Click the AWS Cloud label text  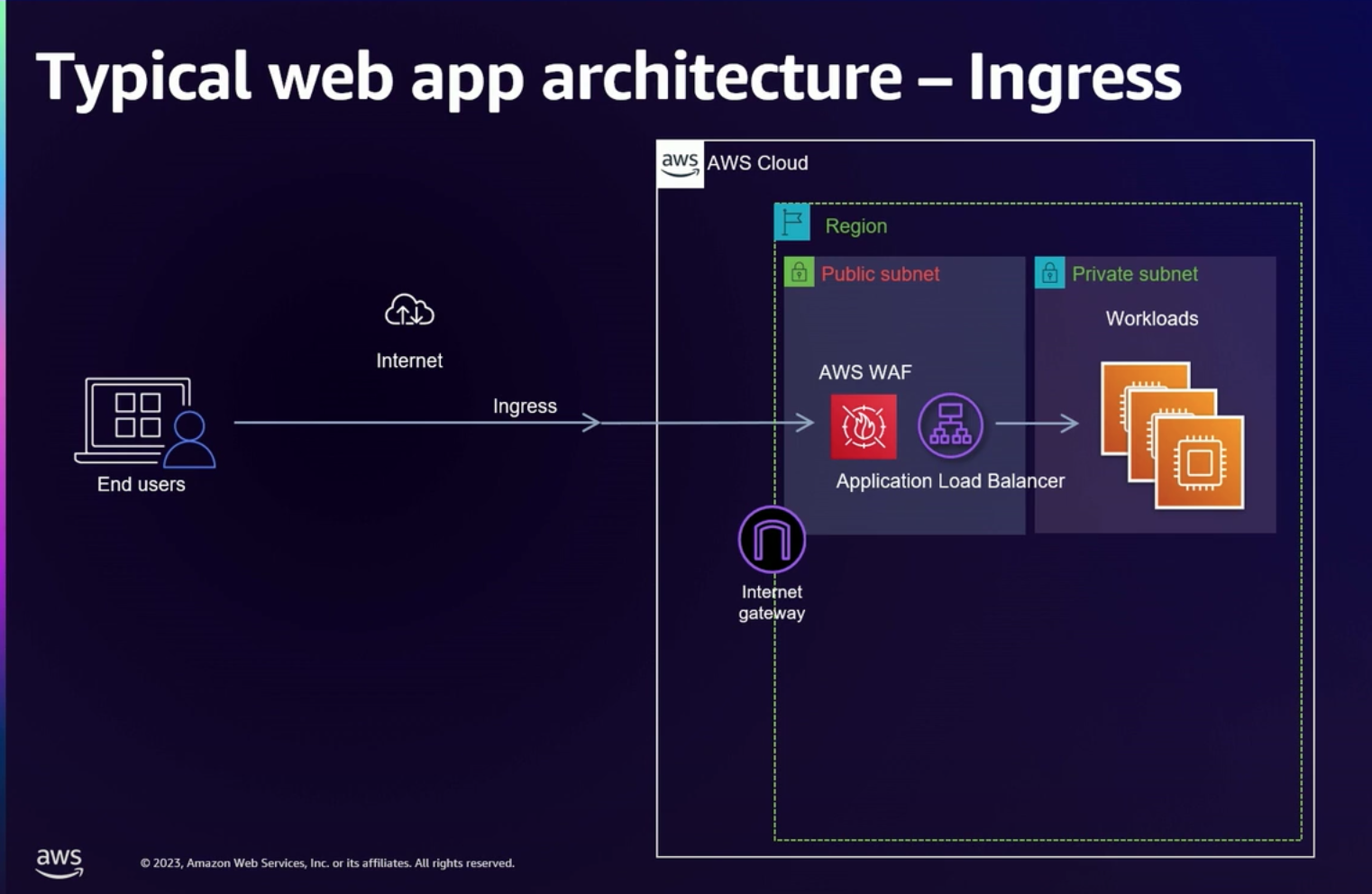click(x=757, y=163)
